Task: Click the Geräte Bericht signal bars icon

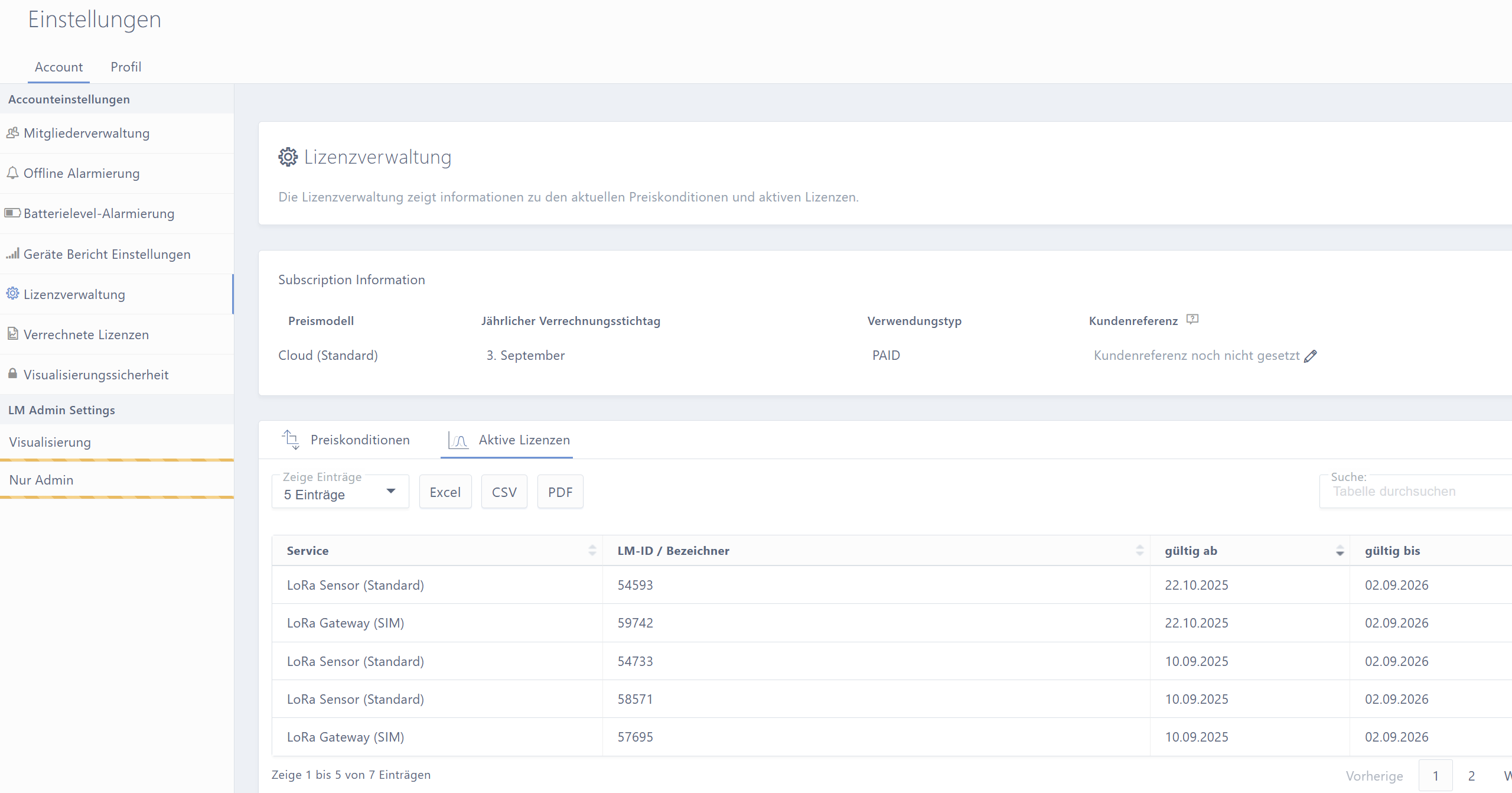Action: point(12,253)
